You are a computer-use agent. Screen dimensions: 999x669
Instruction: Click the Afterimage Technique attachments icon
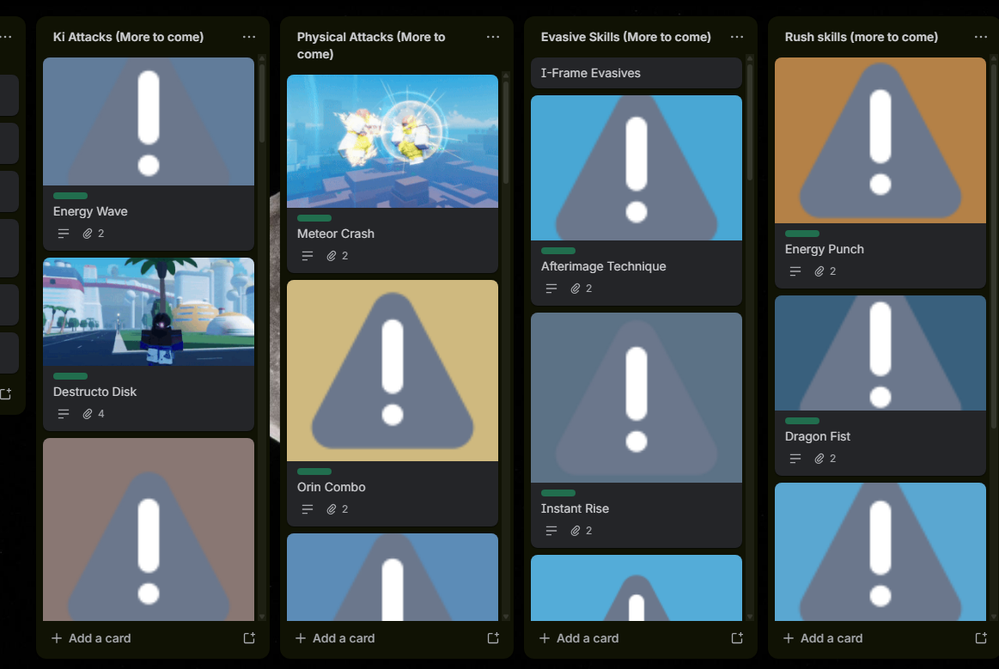(575, 289)
